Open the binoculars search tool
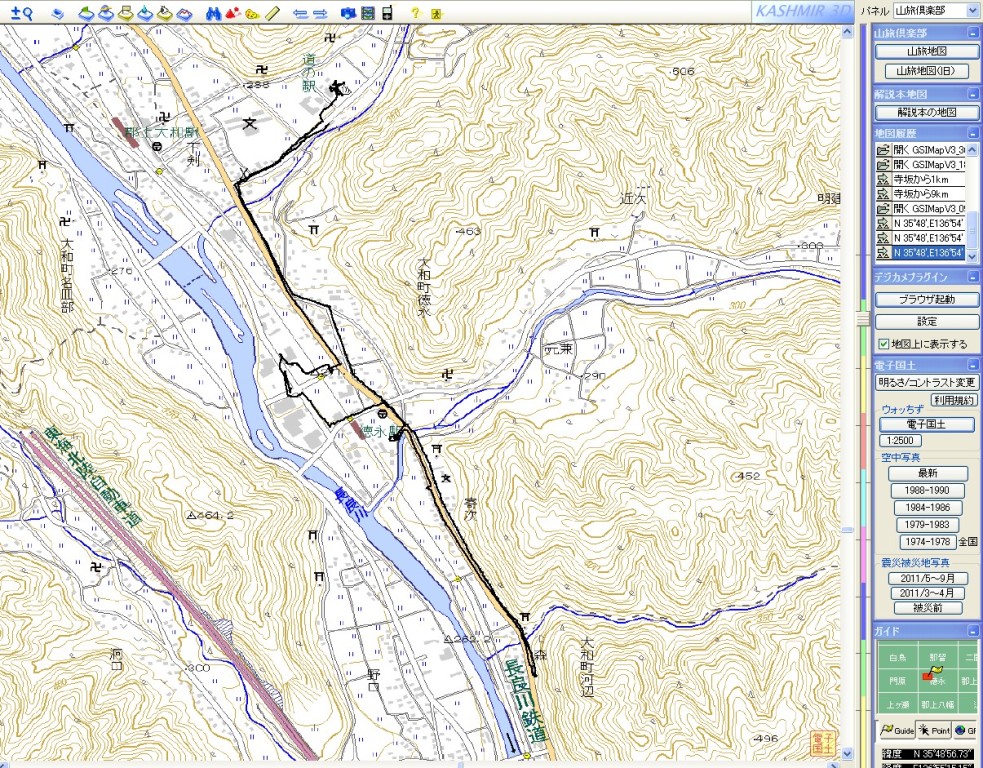 213,13
